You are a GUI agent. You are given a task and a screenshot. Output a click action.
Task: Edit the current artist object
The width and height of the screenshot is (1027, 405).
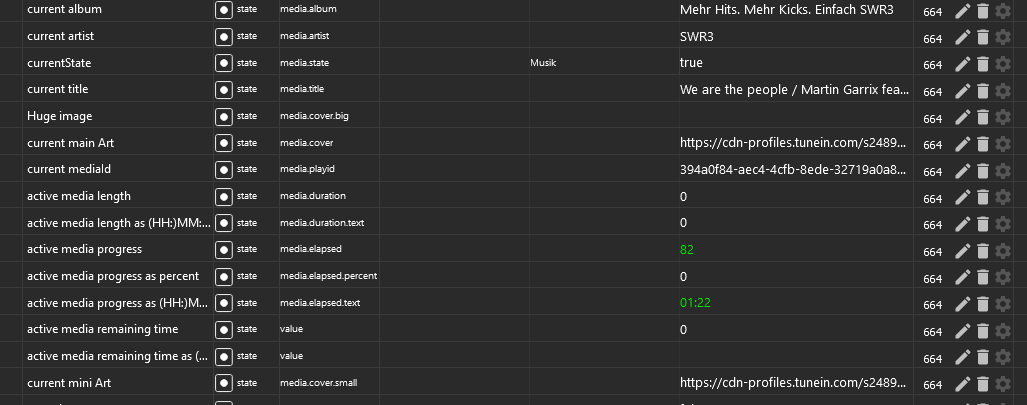coord(962,37)
